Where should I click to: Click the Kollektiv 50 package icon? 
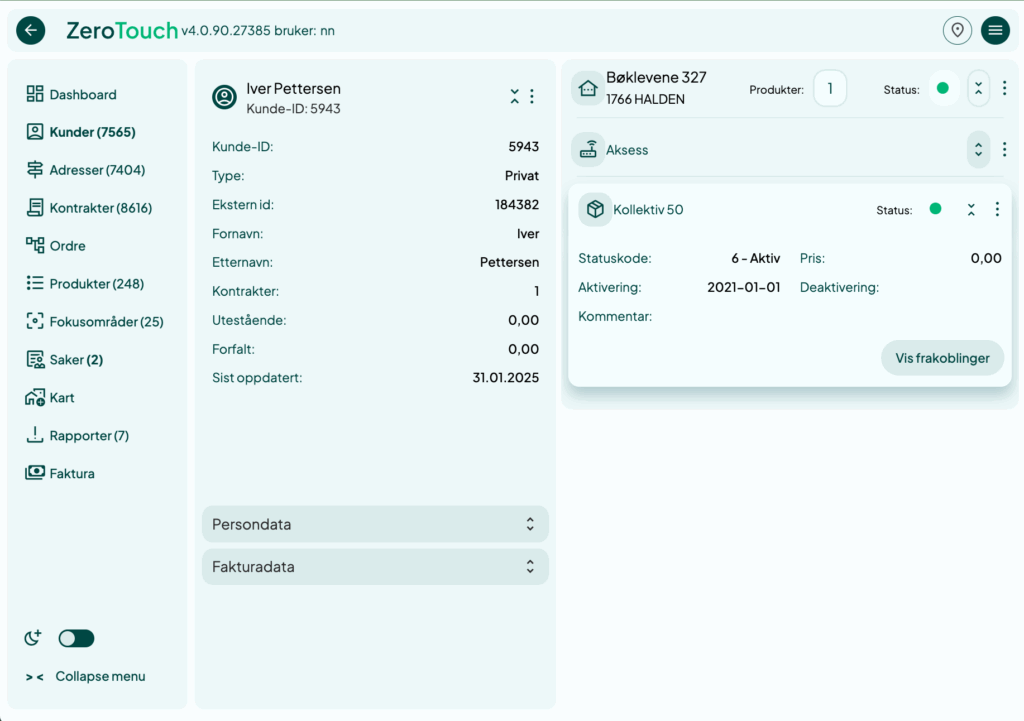tap(595, 209)
